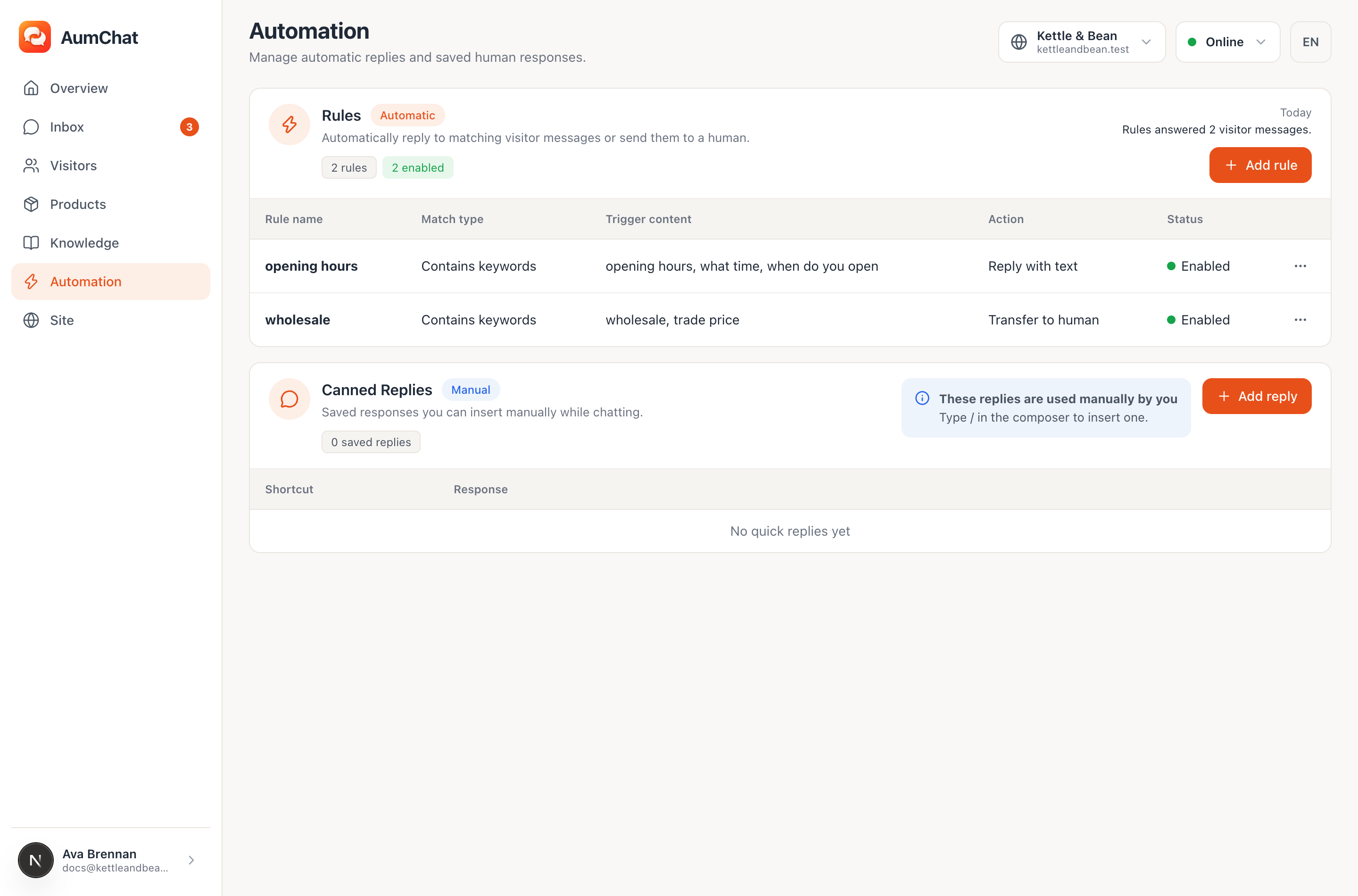This screenshot has width=1358, height=896.
Task: Click the 'Reply with text' action cell
Action: (1032, 266)
